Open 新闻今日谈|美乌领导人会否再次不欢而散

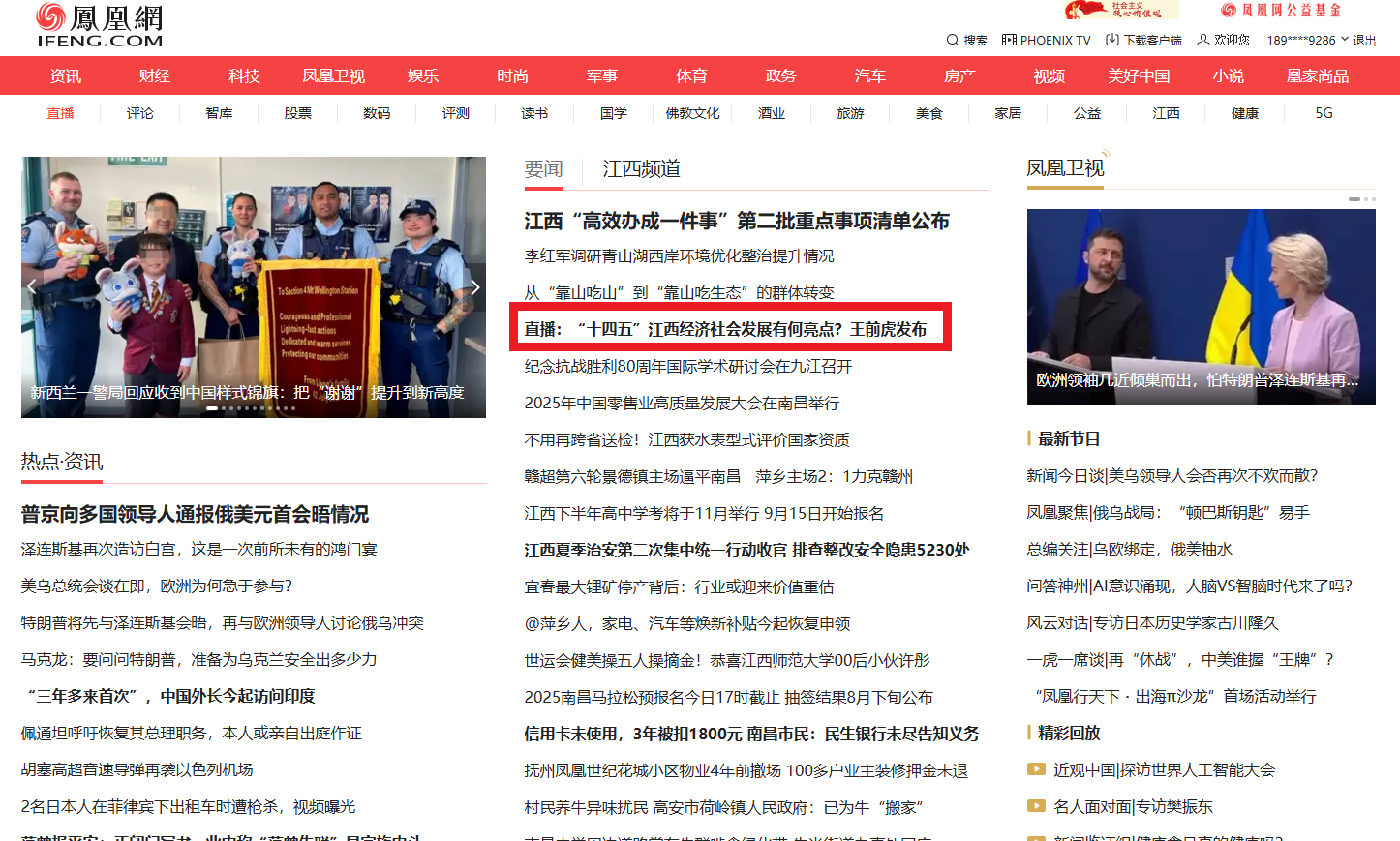(1172, 475)
